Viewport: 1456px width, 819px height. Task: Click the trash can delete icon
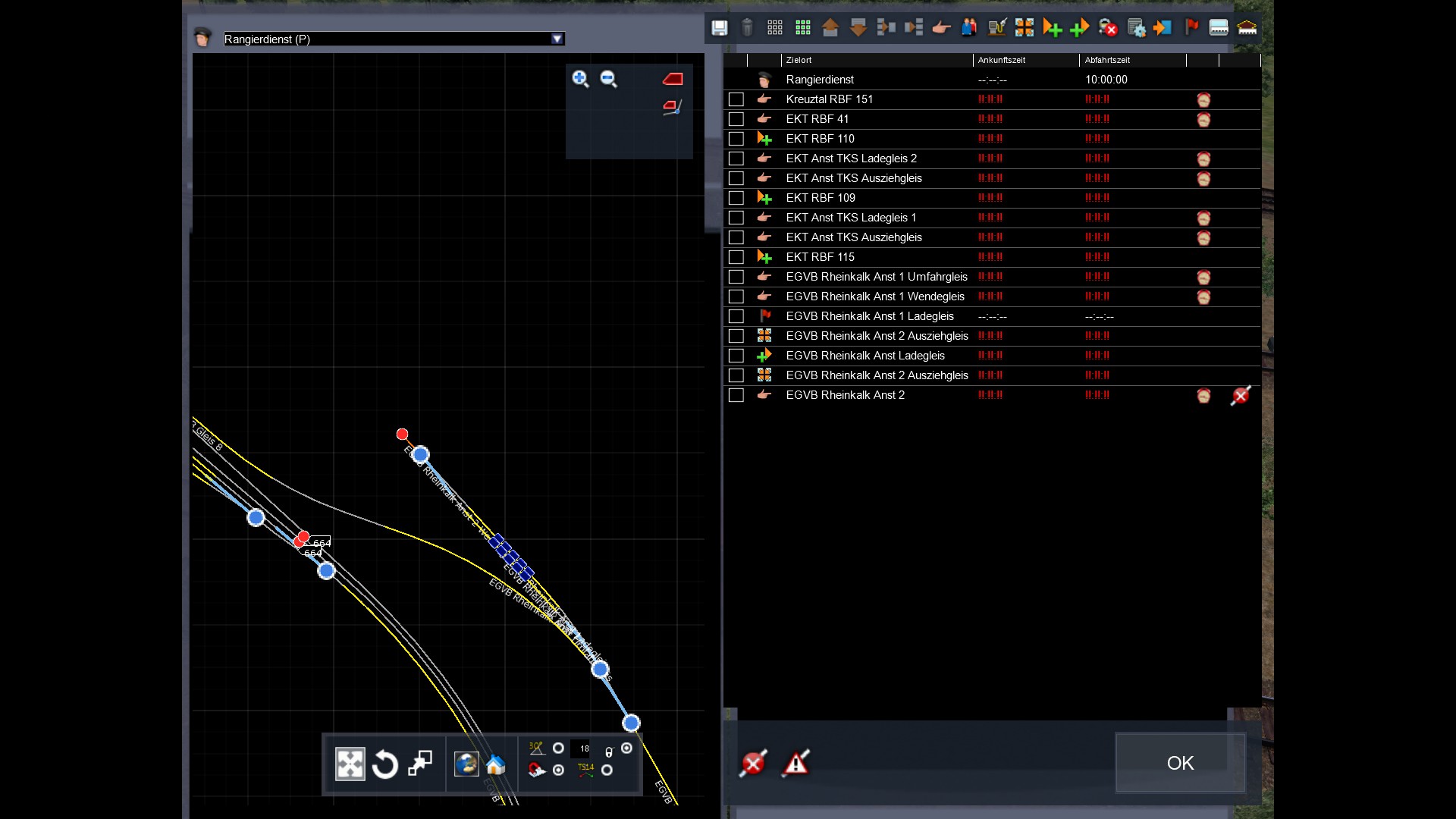click(747, 28)
